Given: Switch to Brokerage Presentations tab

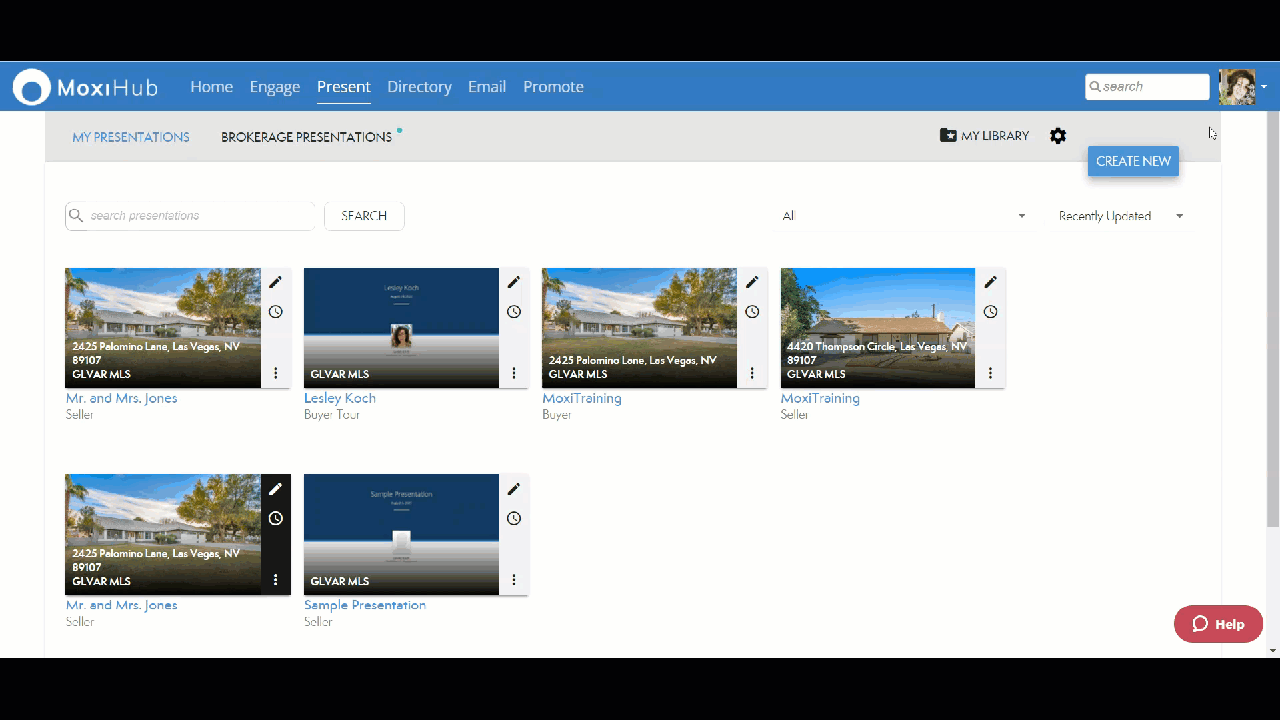Looking at the screenshot, I should click(x=306, y=137).
